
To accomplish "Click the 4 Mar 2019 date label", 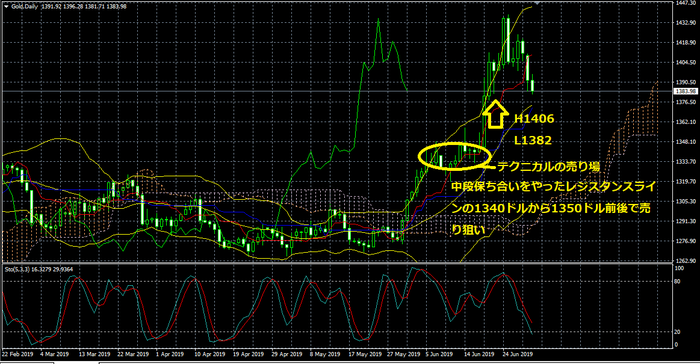I will point(54,354).
